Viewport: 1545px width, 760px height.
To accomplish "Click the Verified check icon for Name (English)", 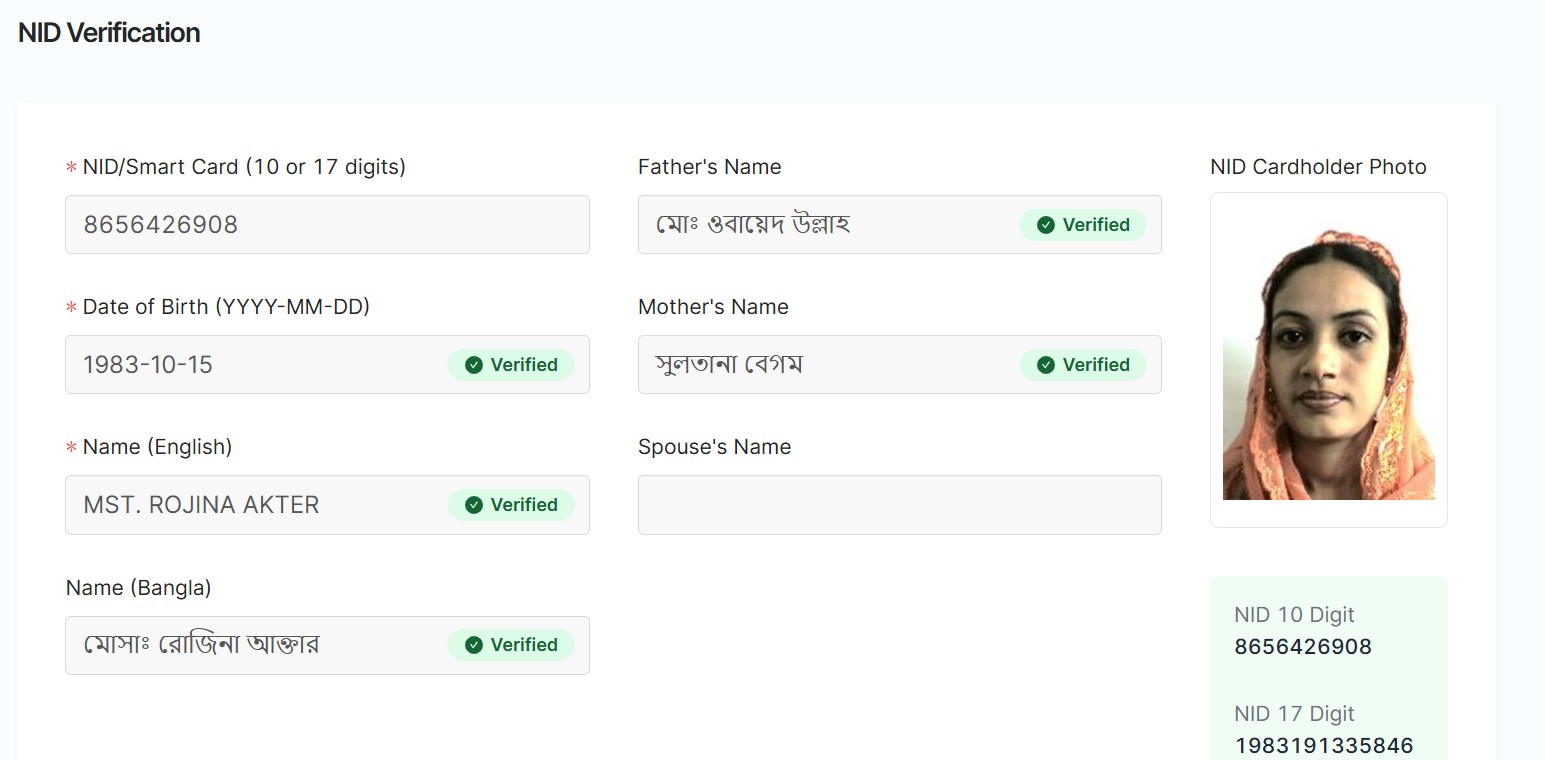I will pos(474,505).
